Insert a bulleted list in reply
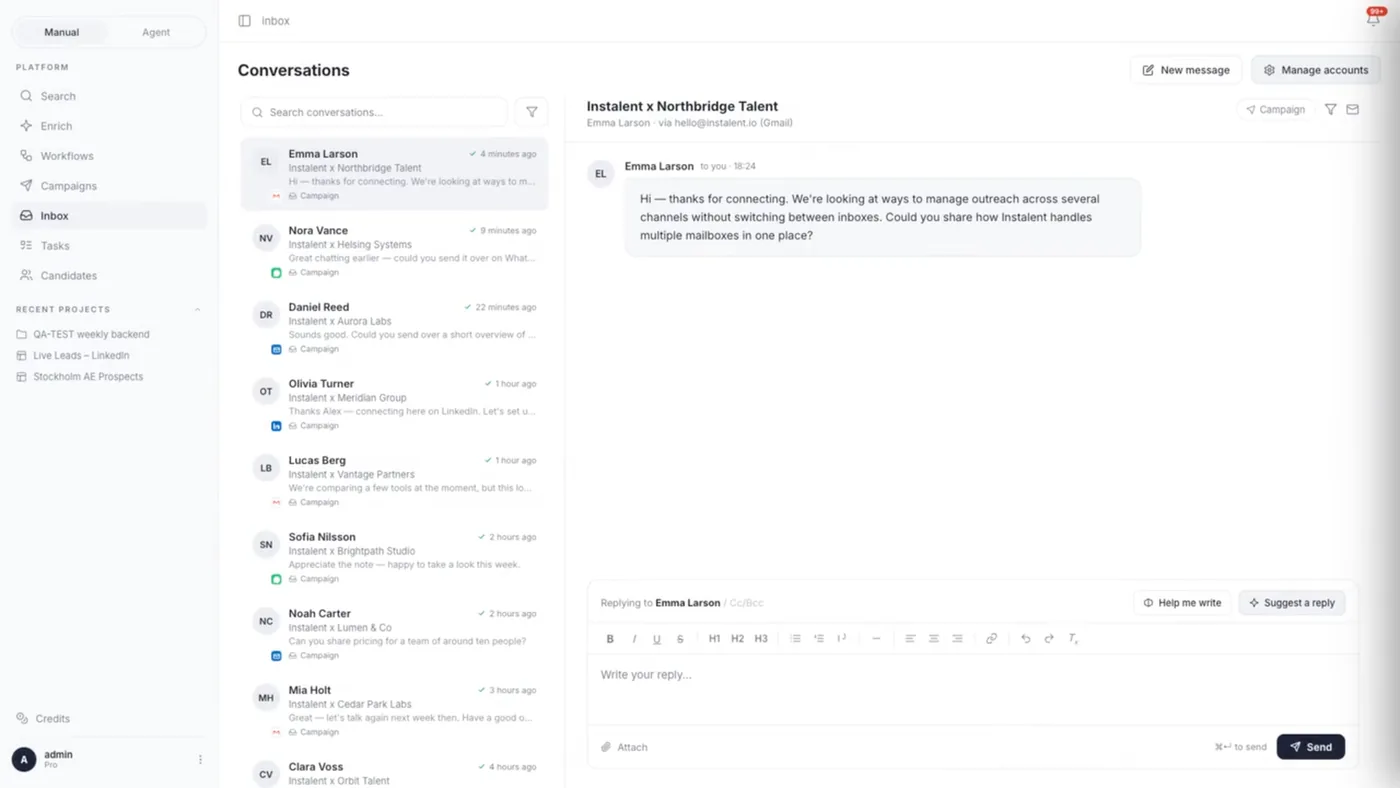The height and width of the screenshot is (788, 1400). [795, 638]
